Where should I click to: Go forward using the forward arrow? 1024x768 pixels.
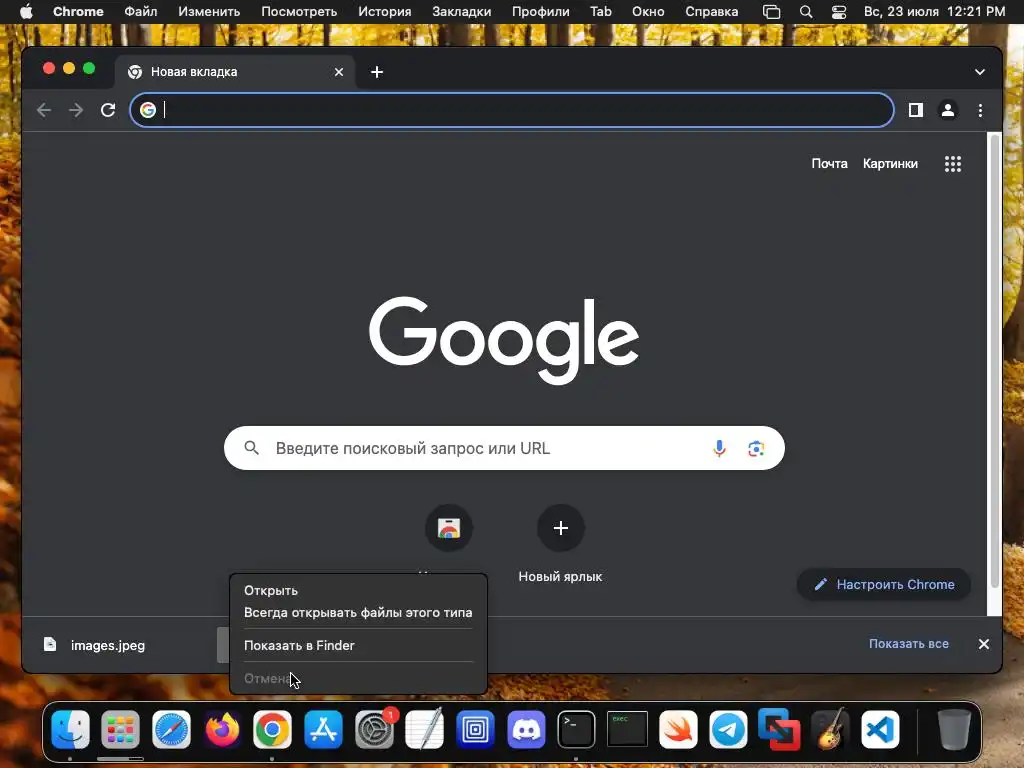coord(76,110)
